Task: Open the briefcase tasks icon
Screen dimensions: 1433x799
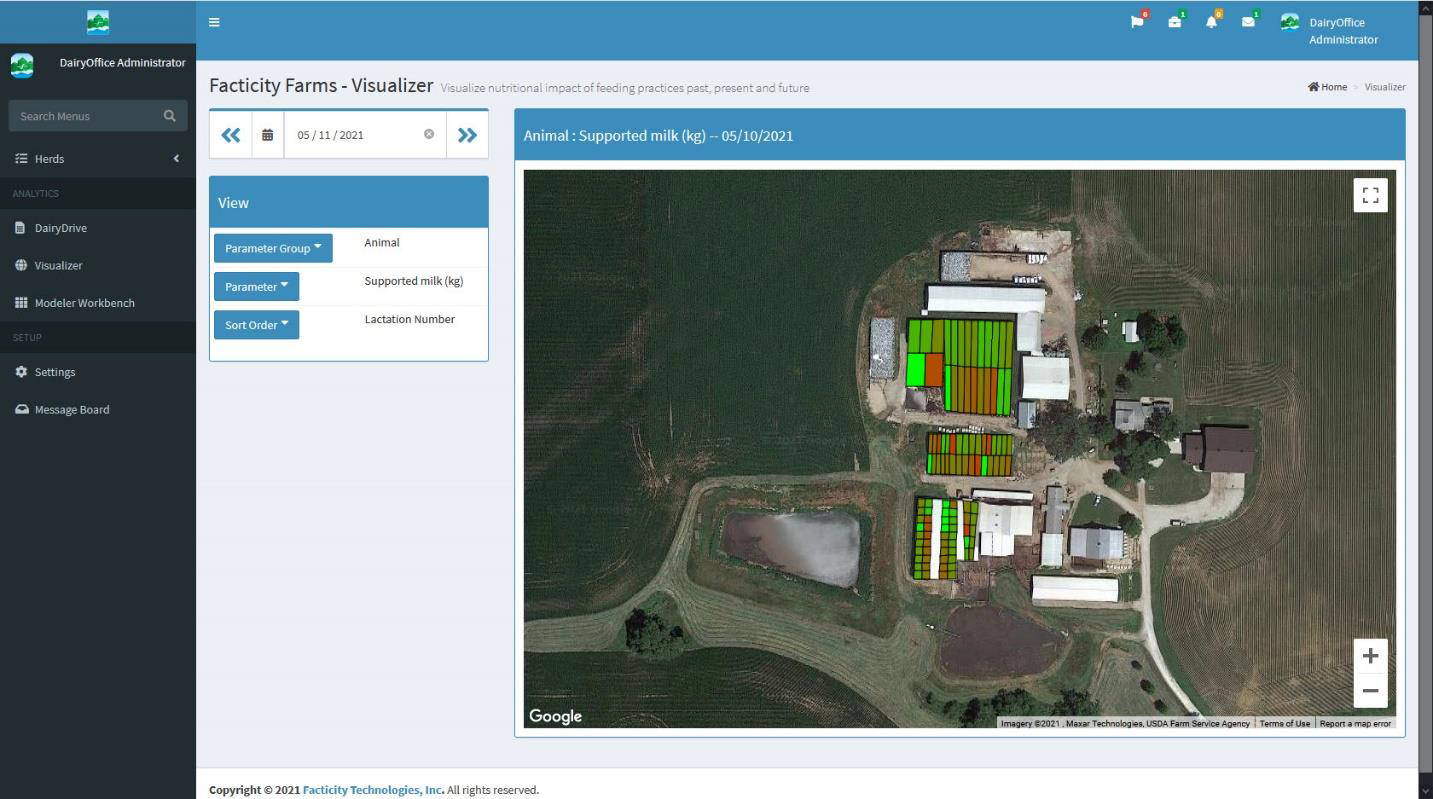Action: pos(1175,22)
